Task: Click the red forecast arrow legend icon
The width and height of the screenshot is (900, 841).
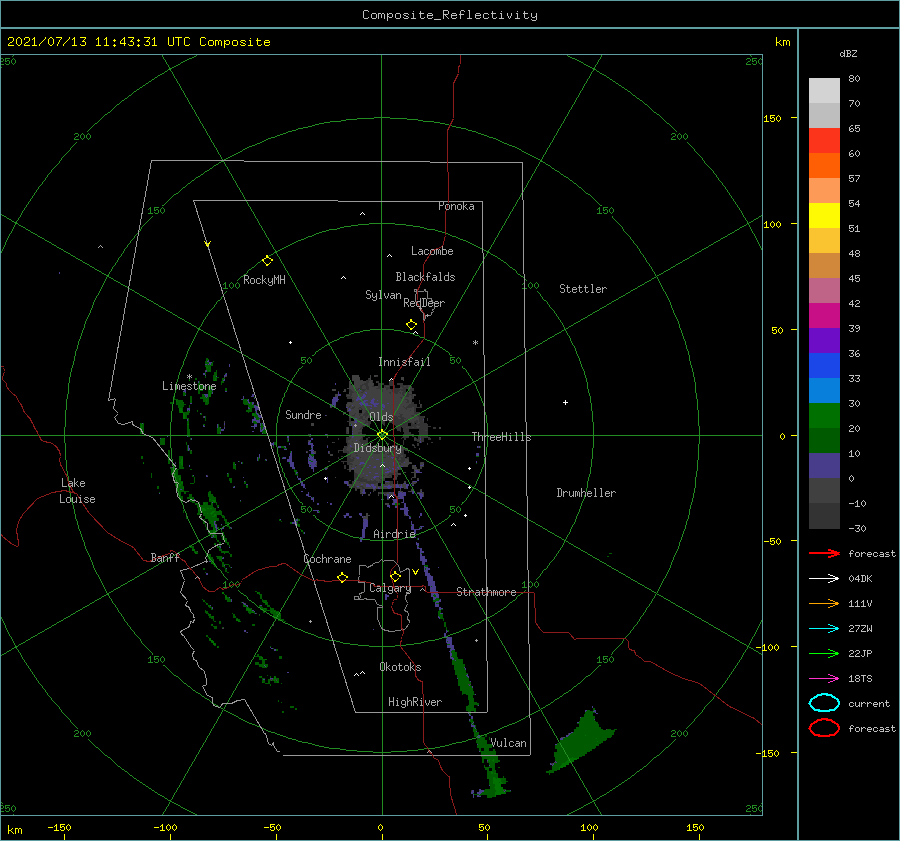Action: 824,553
